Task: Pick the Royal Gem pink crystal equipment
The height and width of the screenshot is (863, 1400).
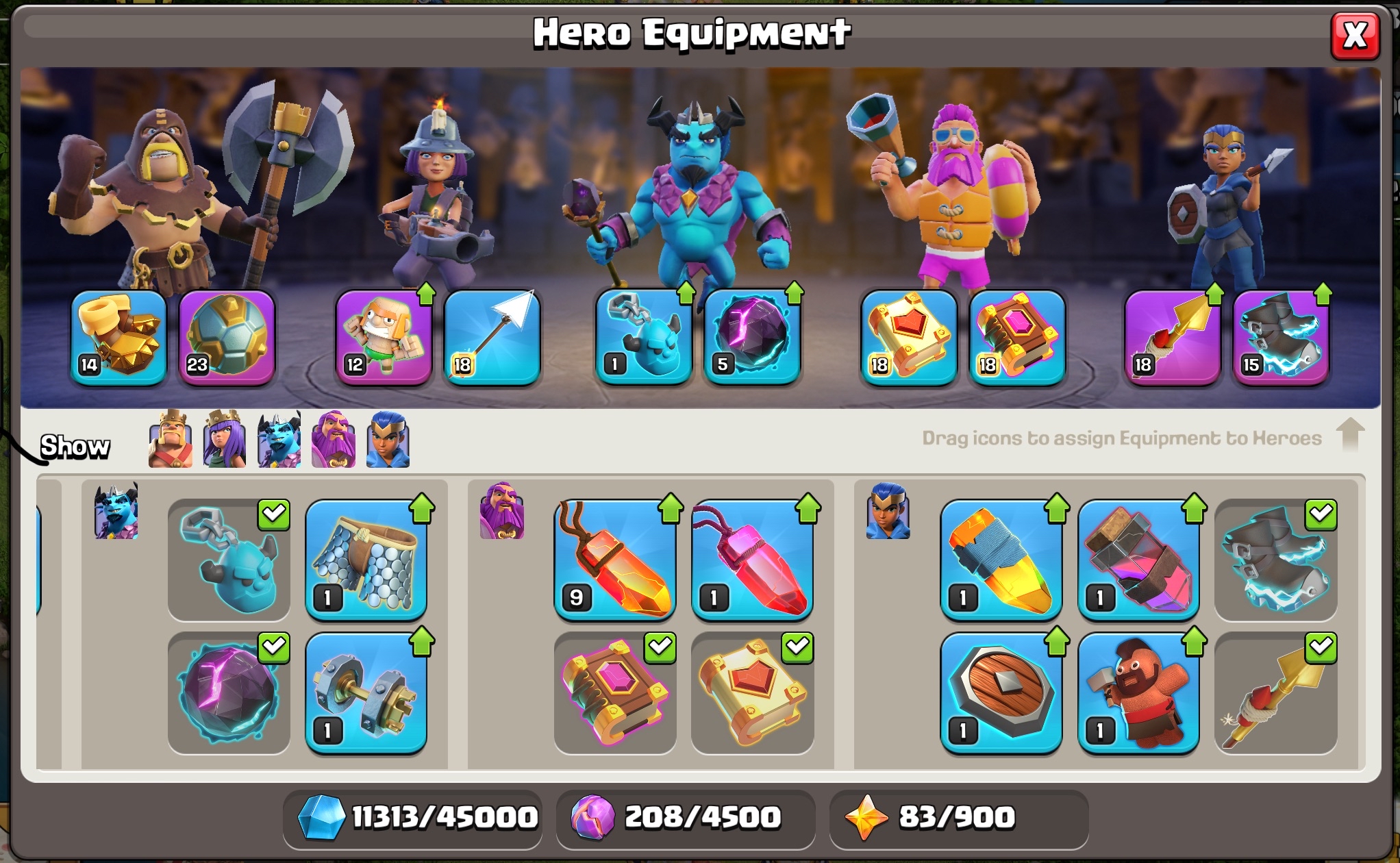Action: (x=752, y=559)
